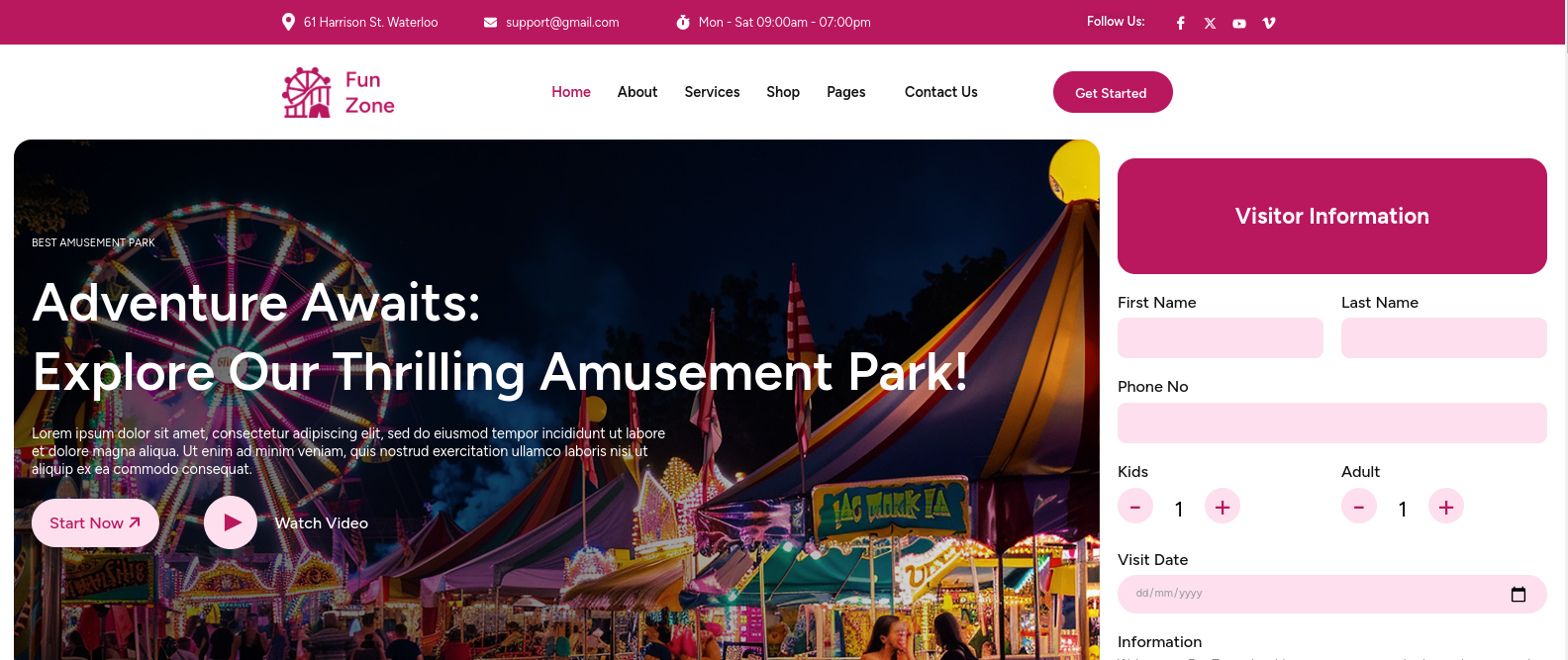Screen dimensions: 1568x660
Task: Open the Vimeo social icon
Action: [1269, 23]
